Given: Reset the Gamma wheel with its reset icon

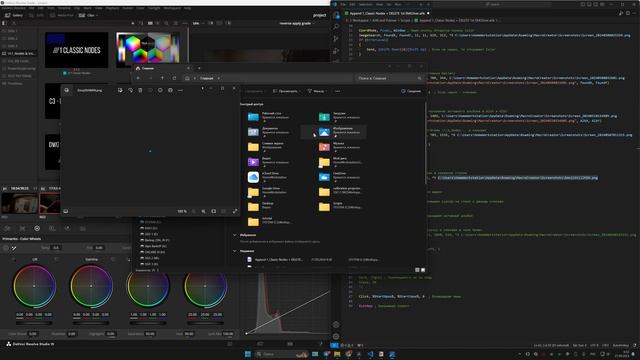Looking at the screenshot, I should point(113,259).
